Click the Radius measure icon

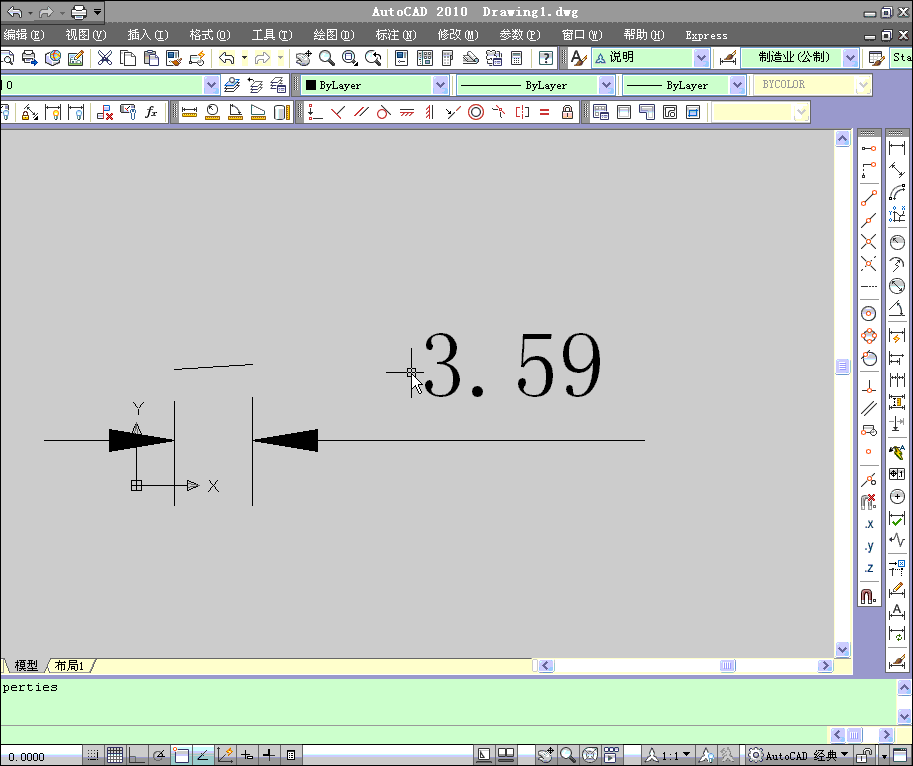click(x=213, y=112)
